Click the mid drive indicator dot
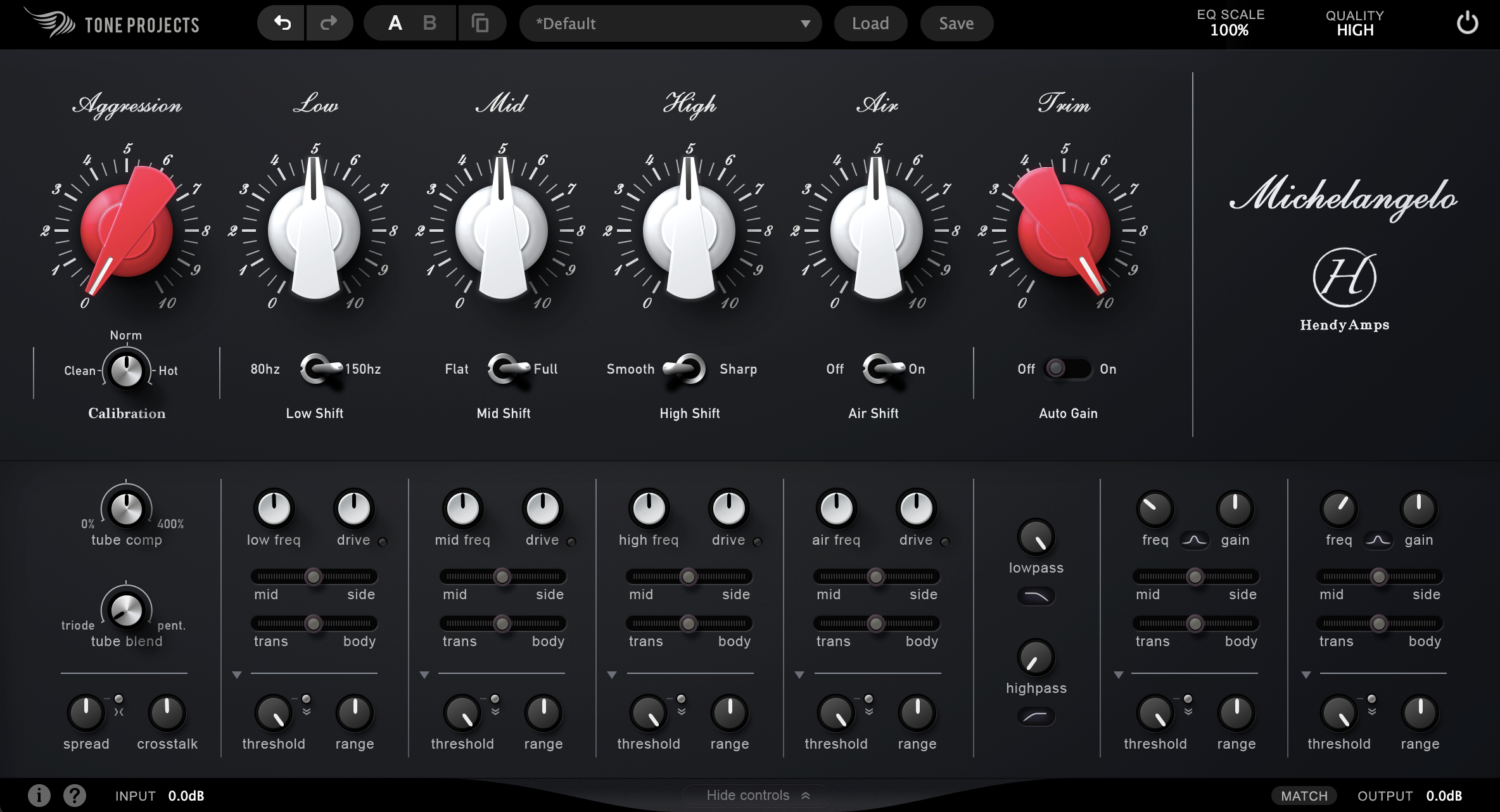Screen dimensions: 1500x812 [571, 542]
